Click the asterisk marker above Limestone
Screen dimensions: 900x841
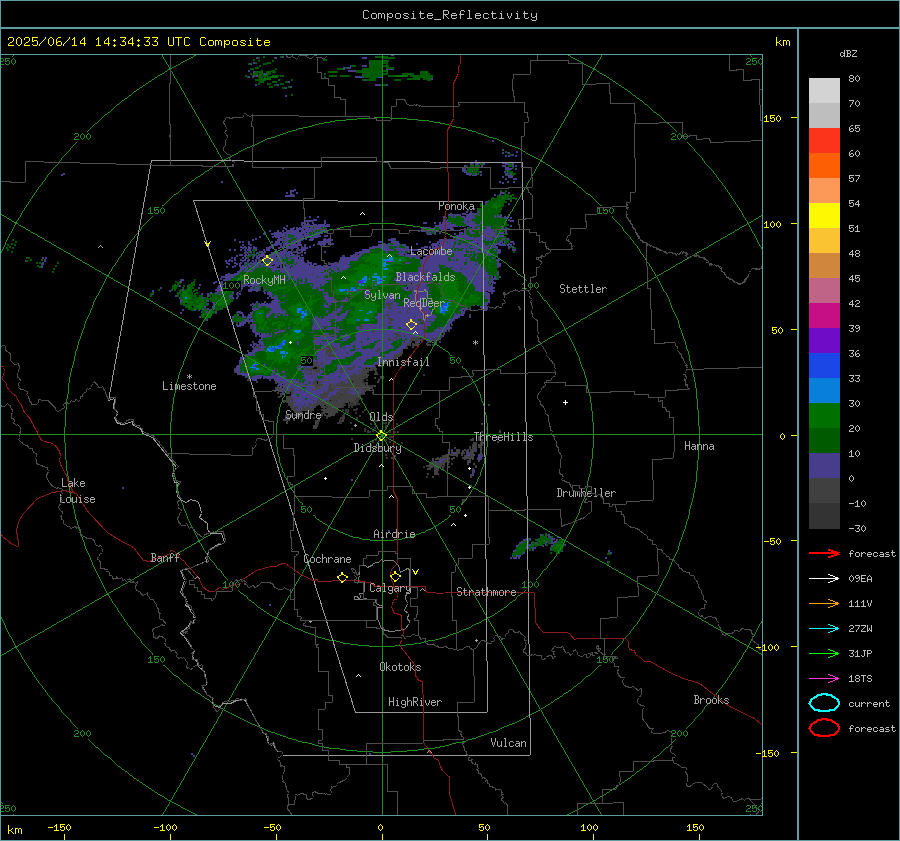[x=189, y=377]
